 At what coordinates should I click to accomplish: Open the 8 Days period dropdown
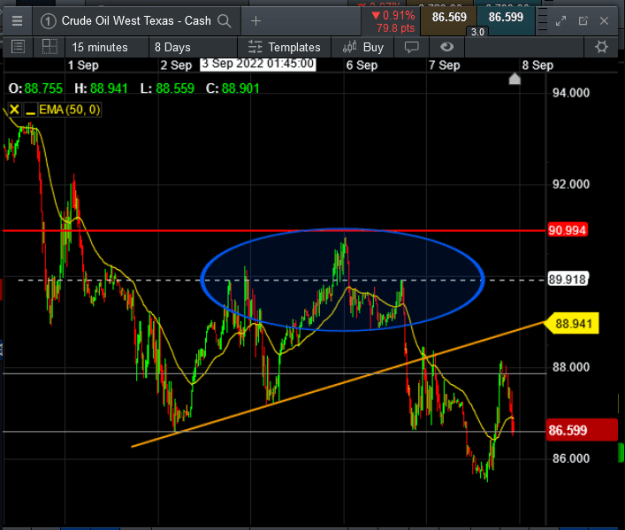193,47
